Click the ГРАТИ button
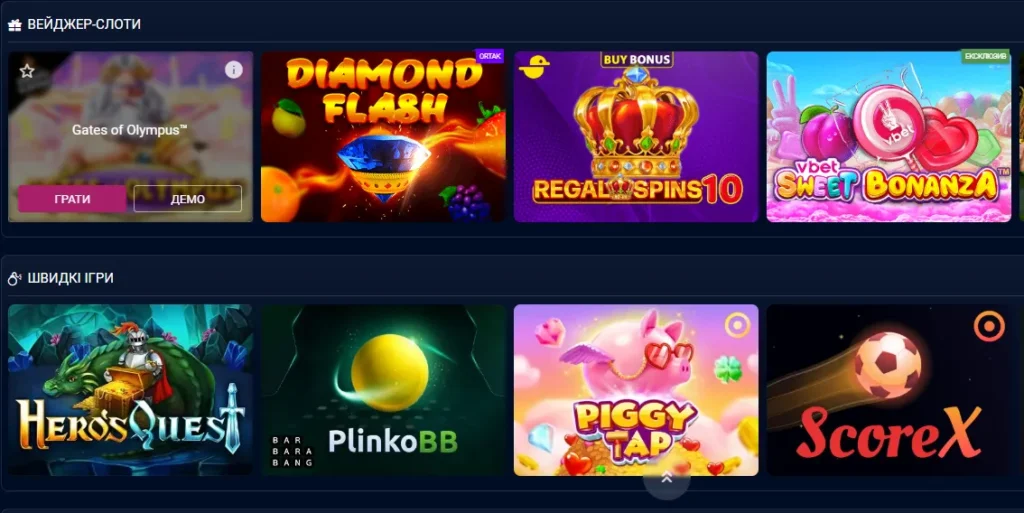 coord(72,199)
